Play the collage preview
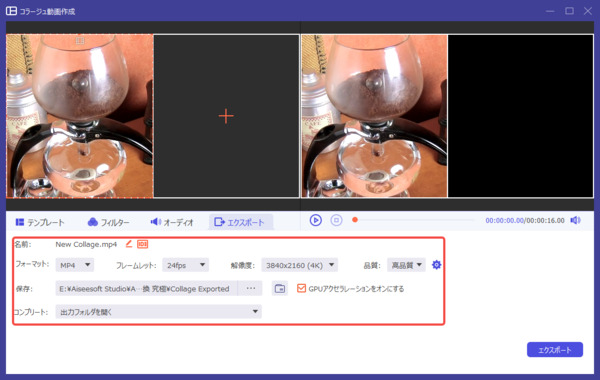 [315, 220]
